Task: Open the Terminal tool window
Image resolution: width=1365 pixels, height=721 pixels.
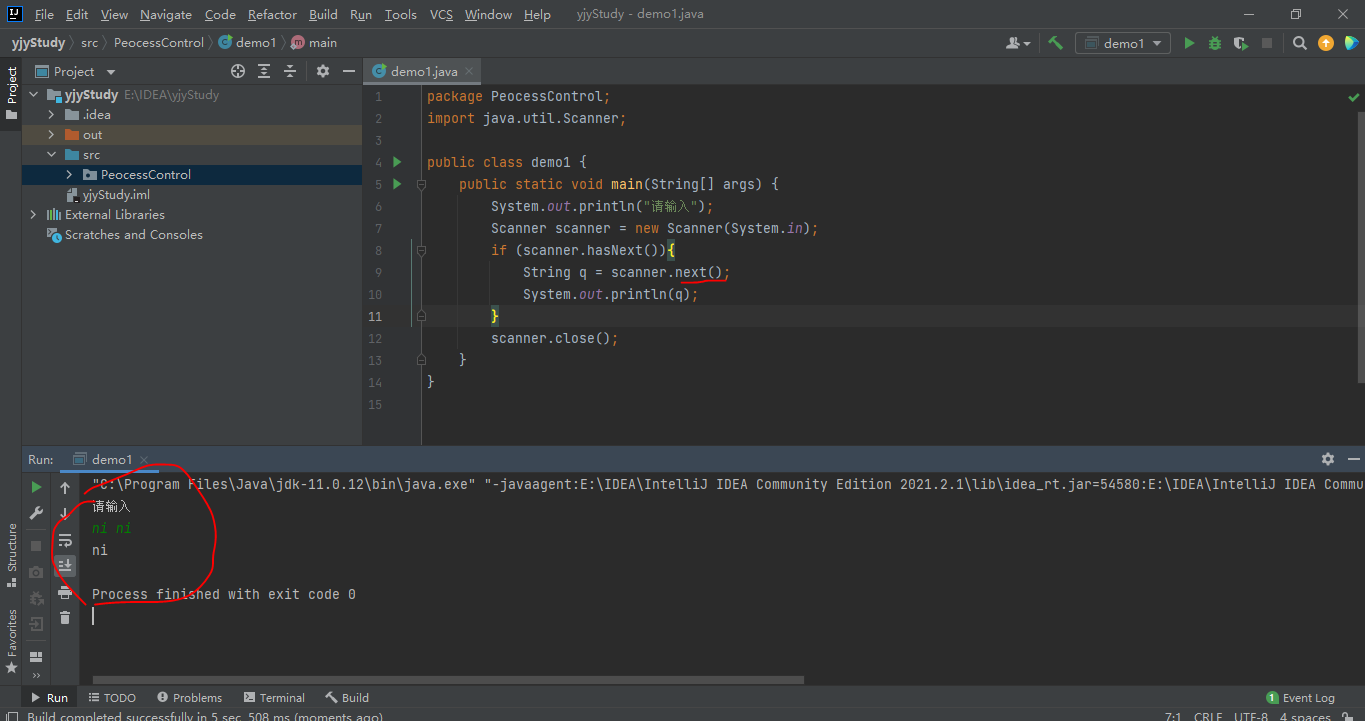Action: click(x=273, y=697)
